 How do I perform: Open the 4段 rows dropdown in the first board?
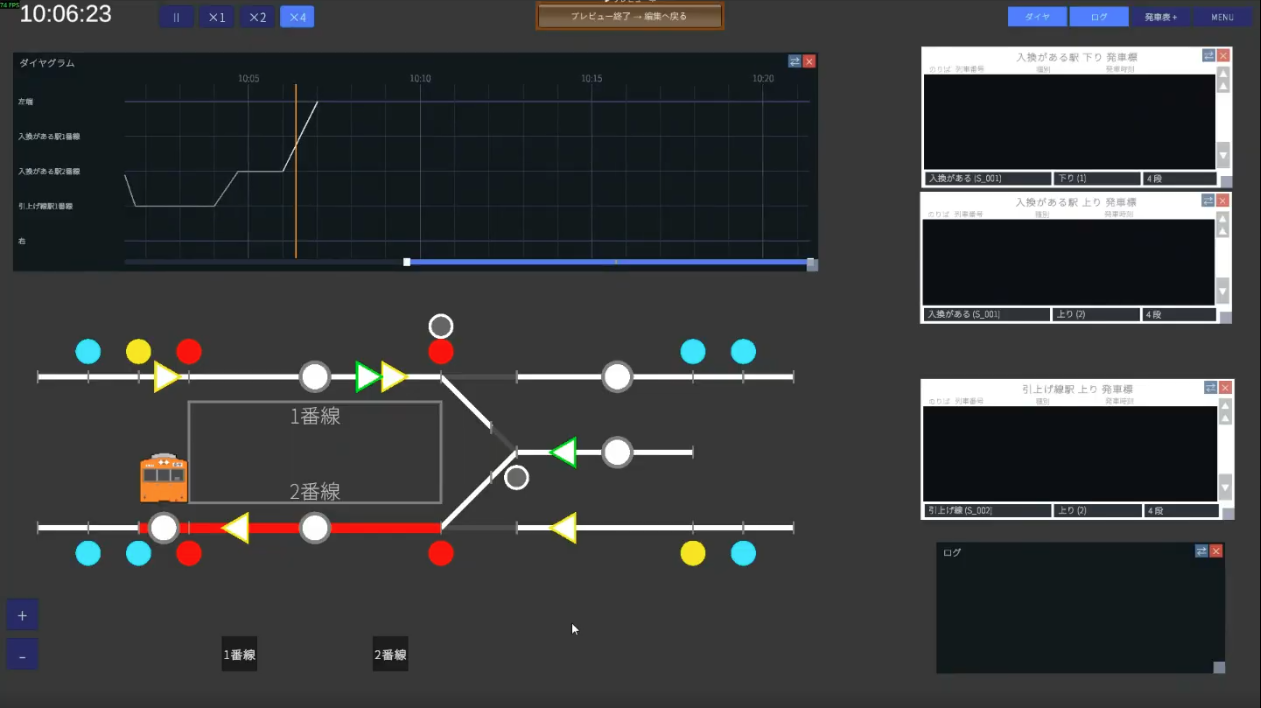(1180, 179)
